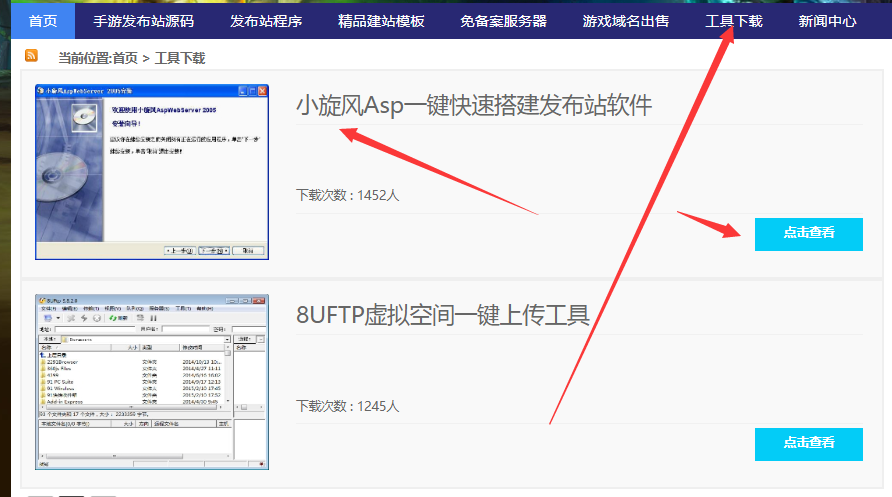The width and height of the screenshot is (892, 497).
Task: Follow the 首页 breadcrumb link
Action: click(x=125, y=58)
